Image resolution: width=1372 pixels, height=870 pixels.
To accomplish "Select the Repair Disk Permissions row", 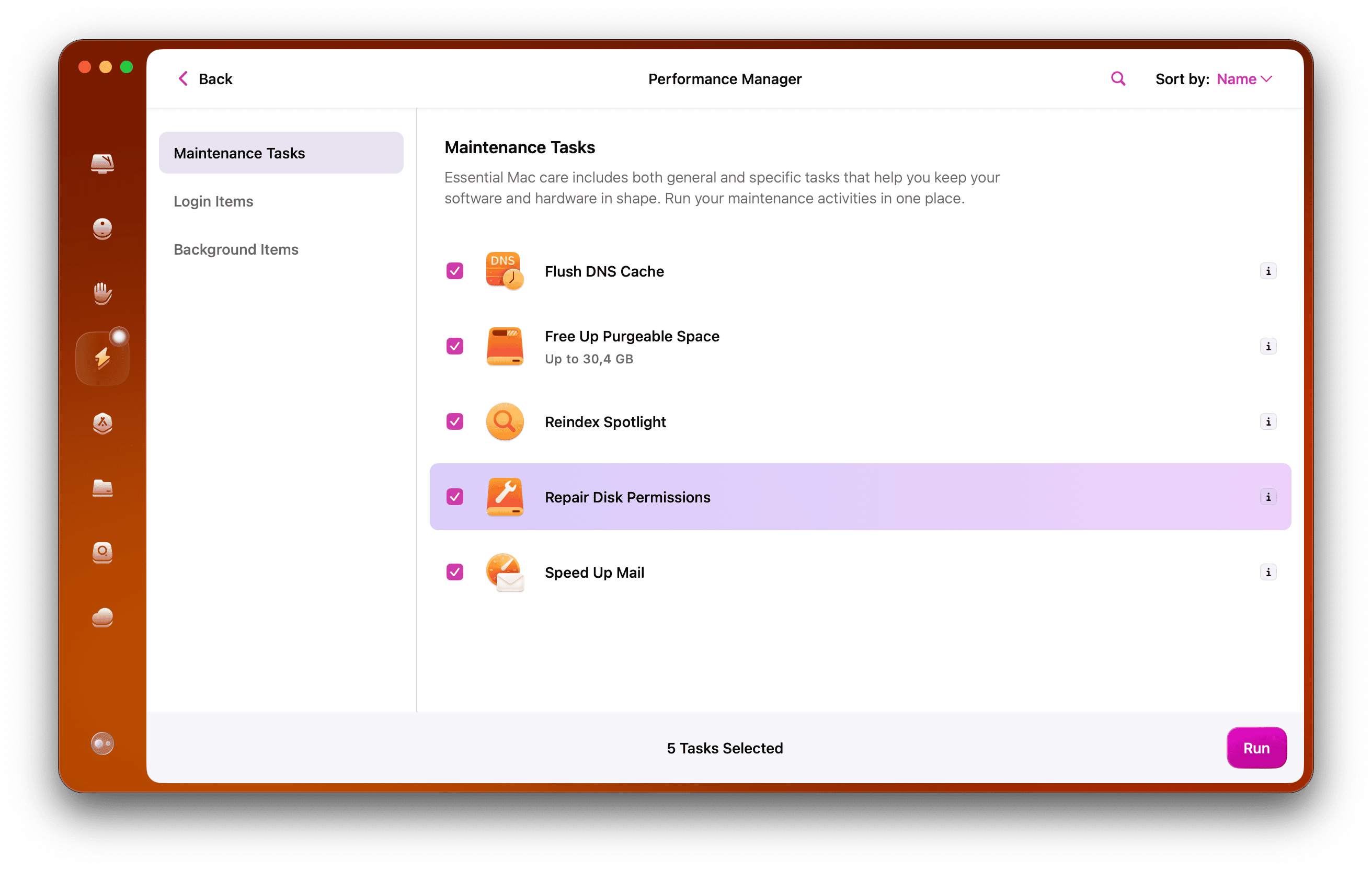I will [627, 497].
